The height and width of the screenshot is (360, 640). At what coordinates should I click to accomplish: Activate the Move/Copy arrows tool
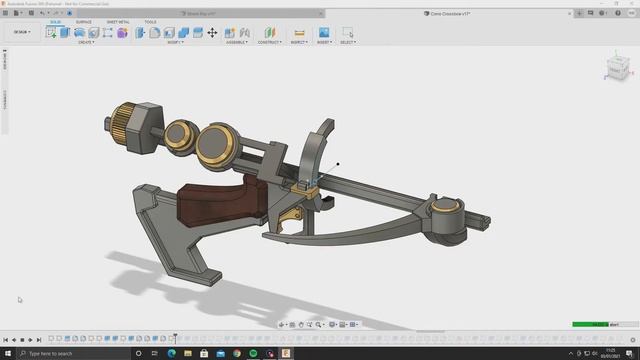click(x=212, y=33)
